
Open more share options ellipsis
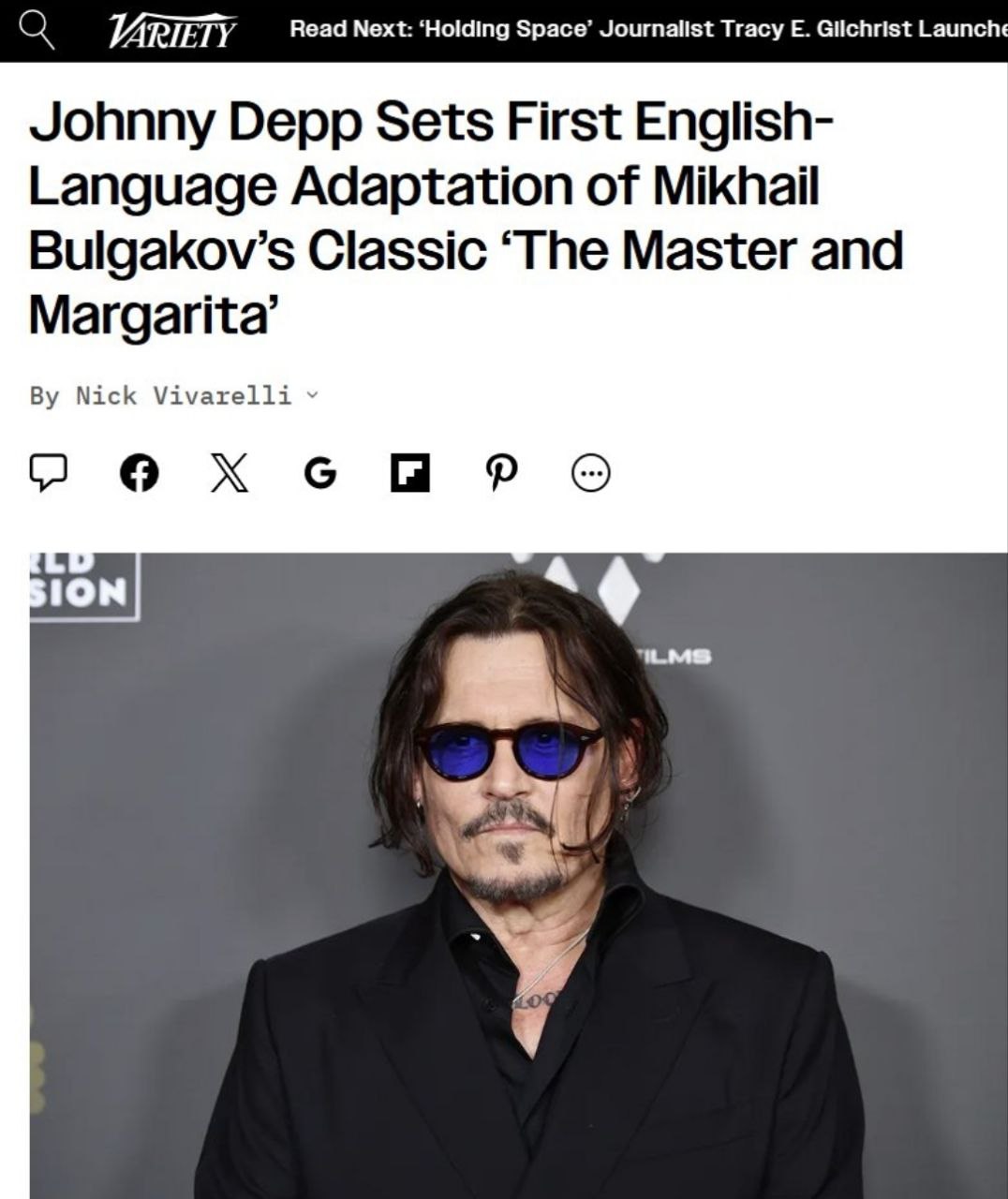tap(590, 474)
